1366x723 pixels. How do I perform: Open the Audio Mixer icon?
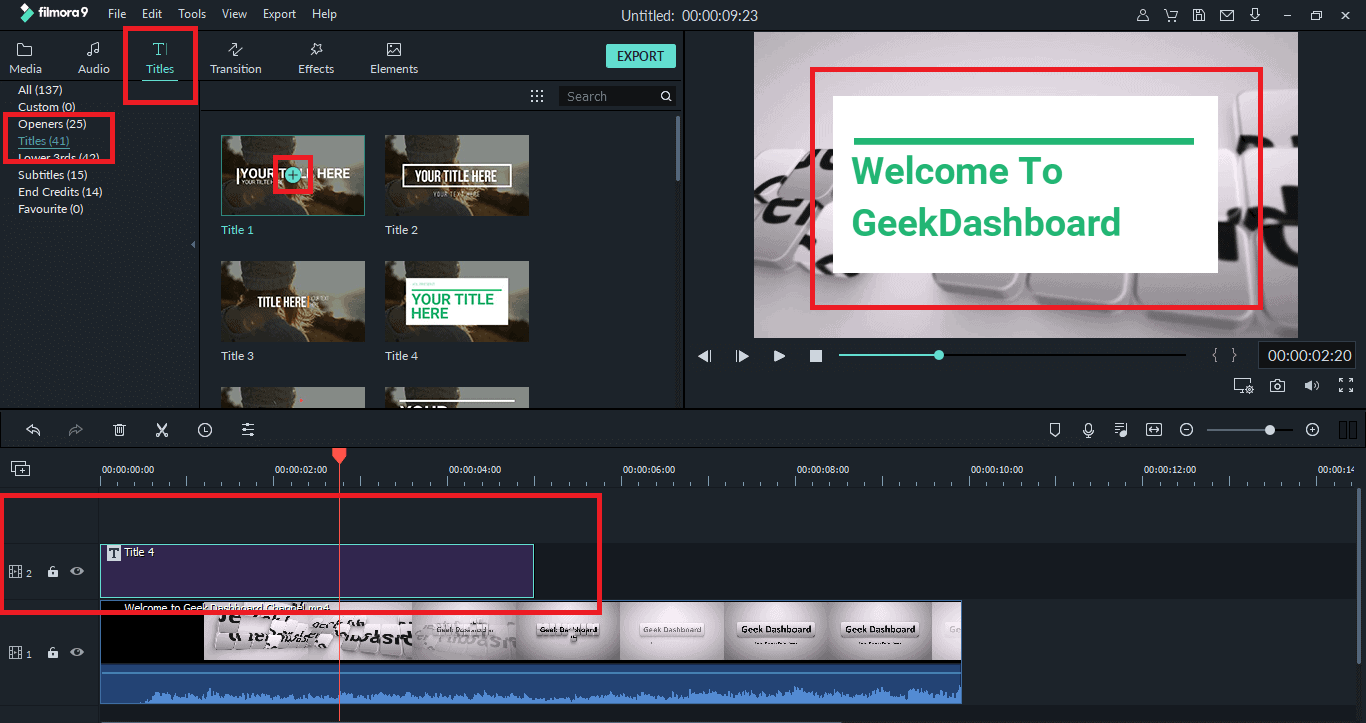[1121, 429]
